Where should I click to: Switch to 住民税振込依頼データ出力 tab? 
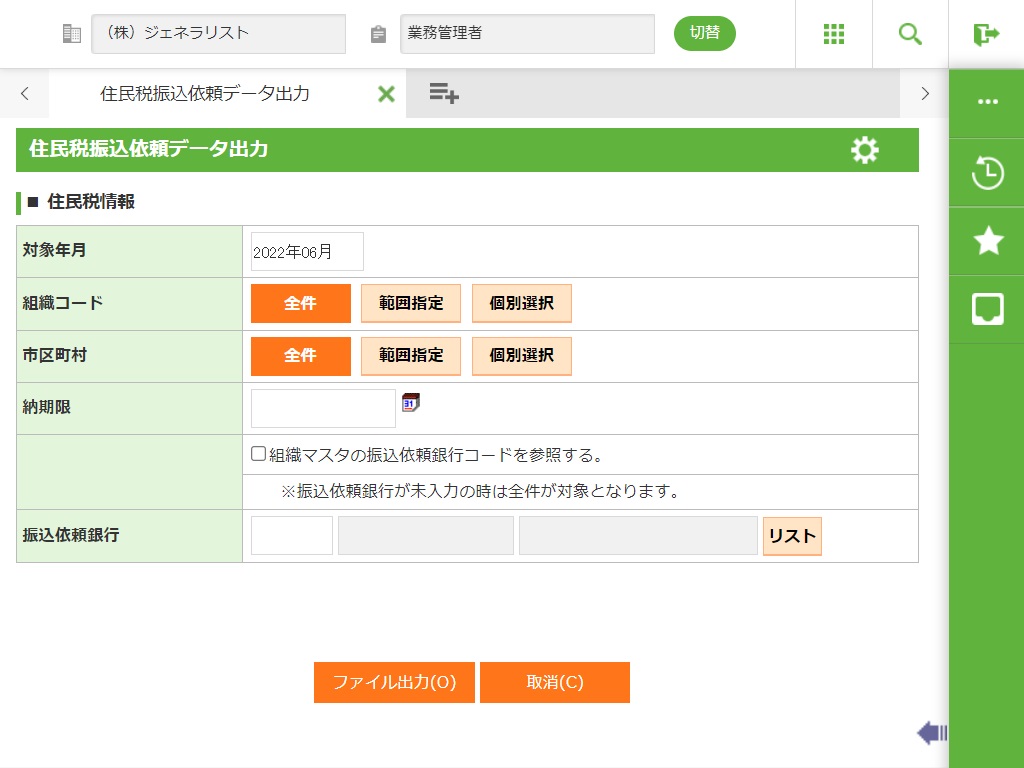pyautogui.click(x=205, y=94)
